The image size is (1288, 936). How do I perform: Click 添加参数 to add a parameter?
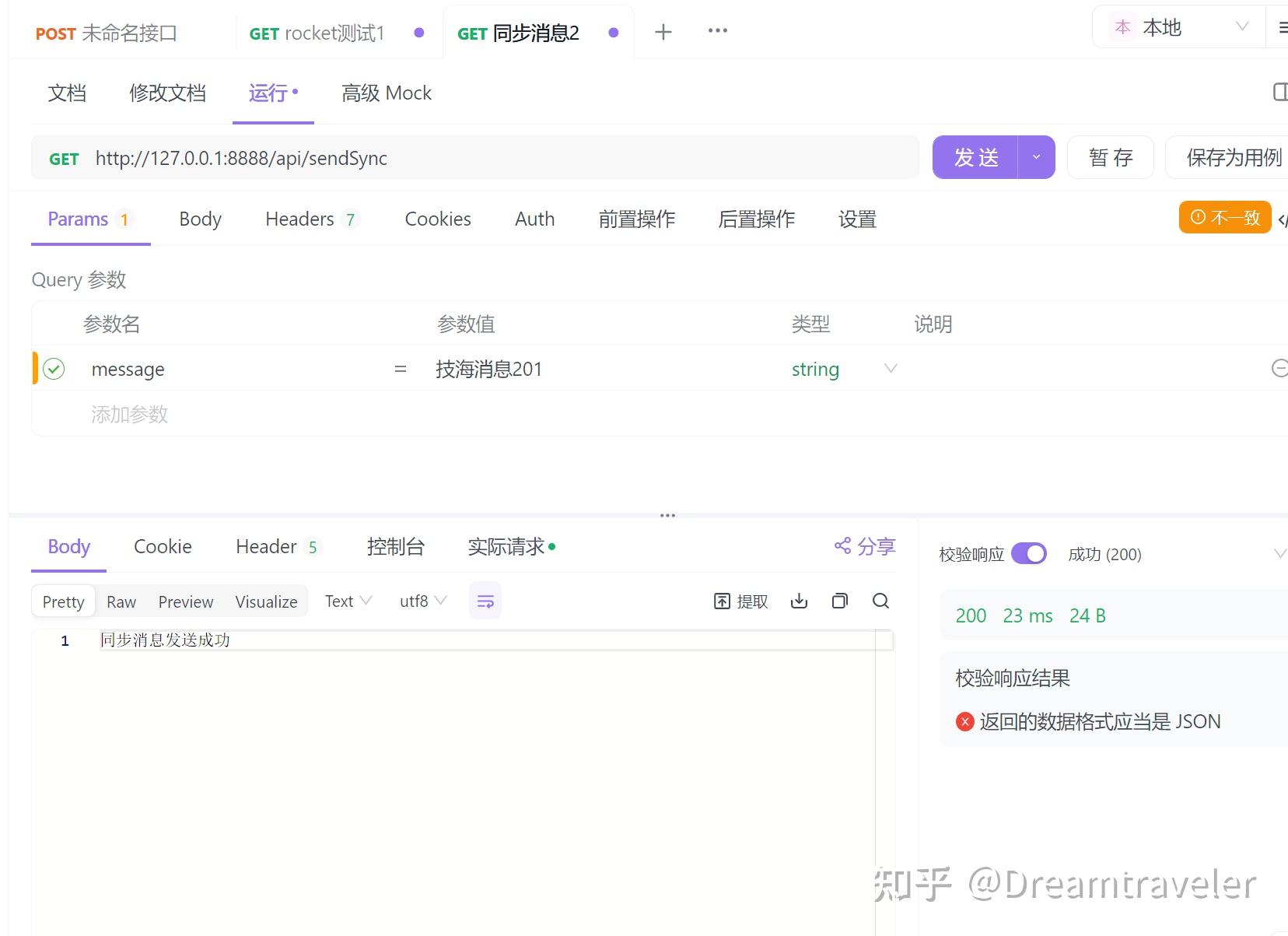(129, 413)
